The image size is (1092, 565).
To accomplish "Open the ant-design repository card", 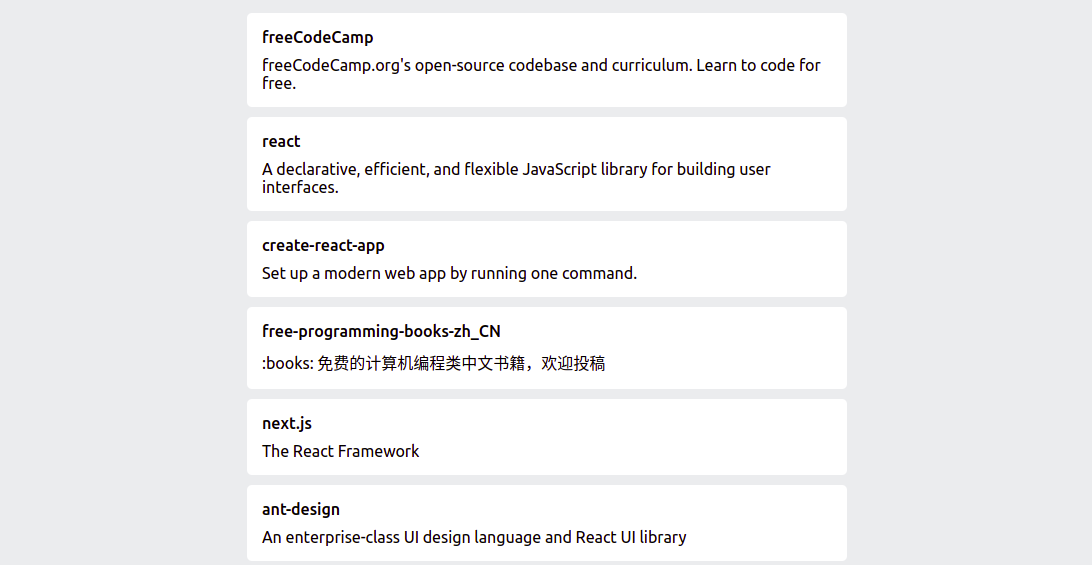I will 547,523.
